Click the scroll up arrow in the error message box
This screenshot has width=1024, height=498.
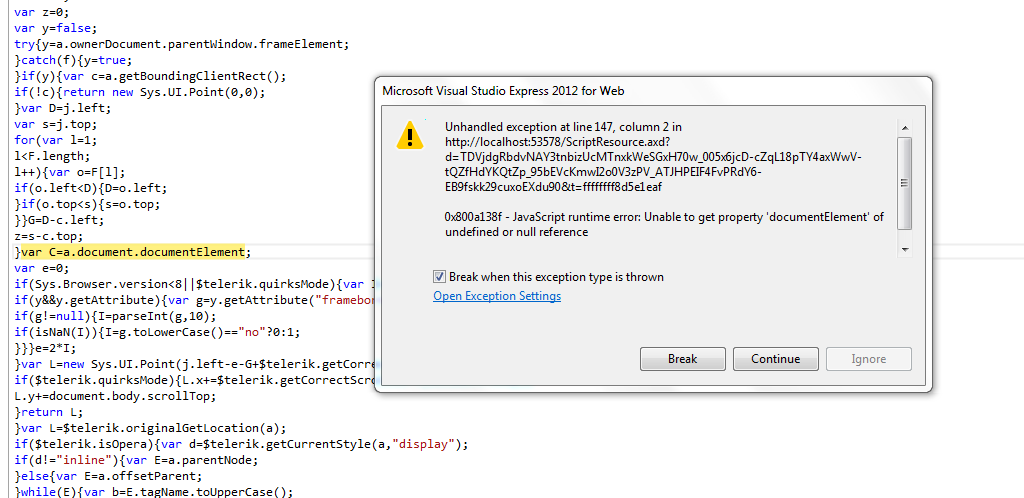[x=904, y=128]
